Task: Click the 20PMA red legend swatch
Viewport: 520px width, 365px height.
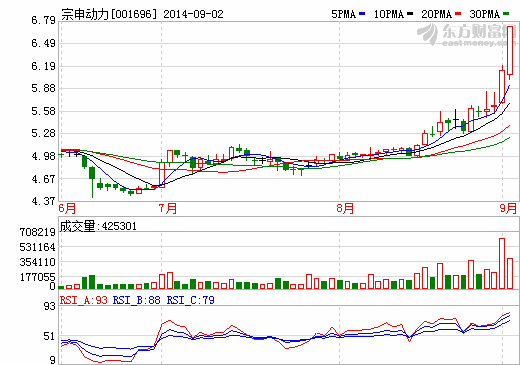Action: 458,14
